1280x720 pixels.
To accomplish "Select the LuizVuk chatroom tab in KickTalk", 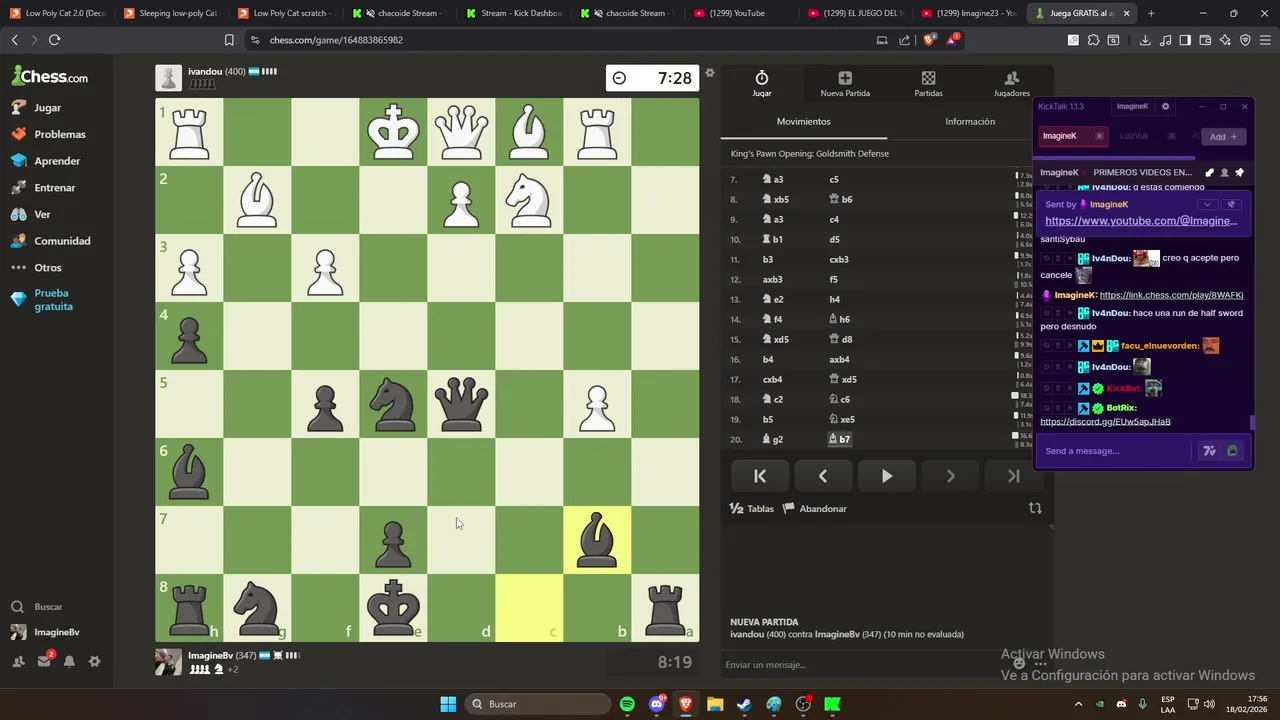I will coord(1134,136).
